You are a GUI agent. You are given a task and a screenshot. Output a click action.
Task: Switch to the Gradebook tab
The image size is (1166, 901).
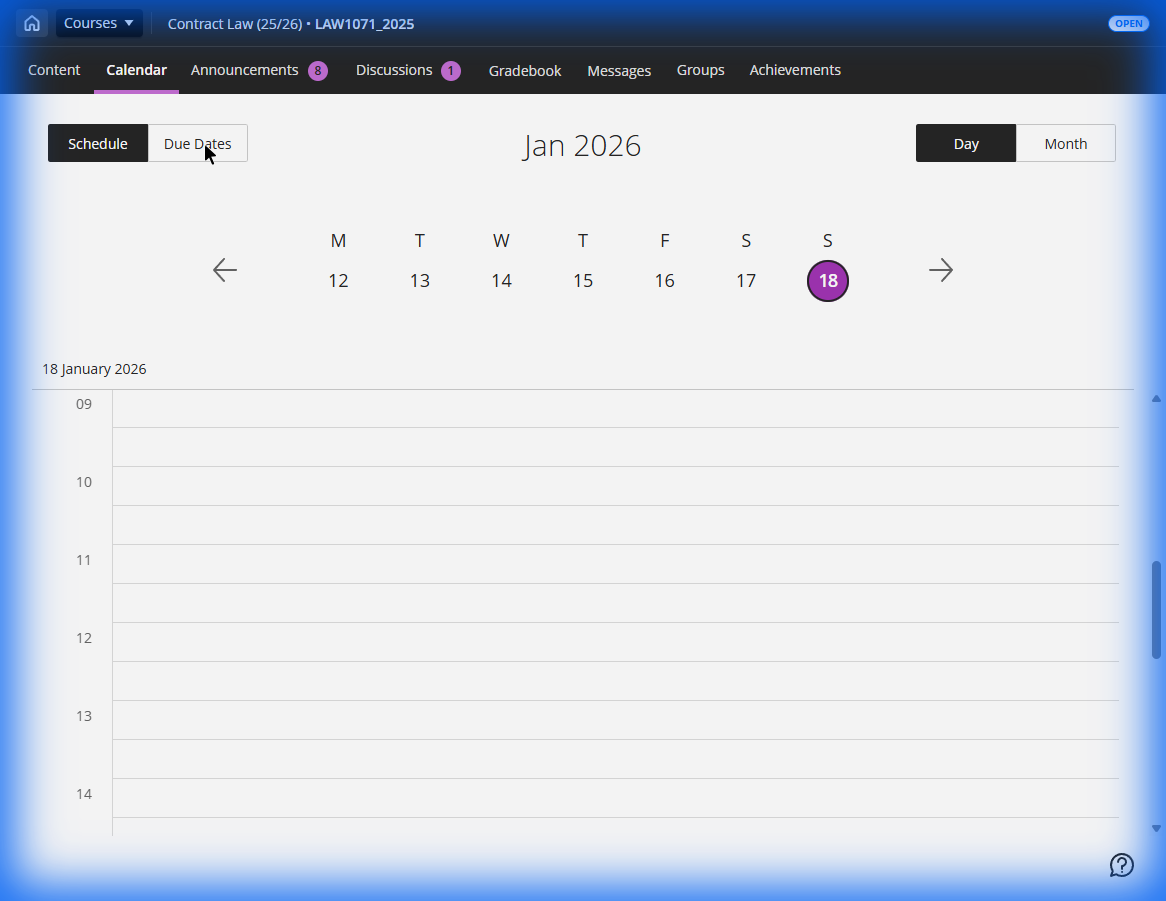[525, 70]
